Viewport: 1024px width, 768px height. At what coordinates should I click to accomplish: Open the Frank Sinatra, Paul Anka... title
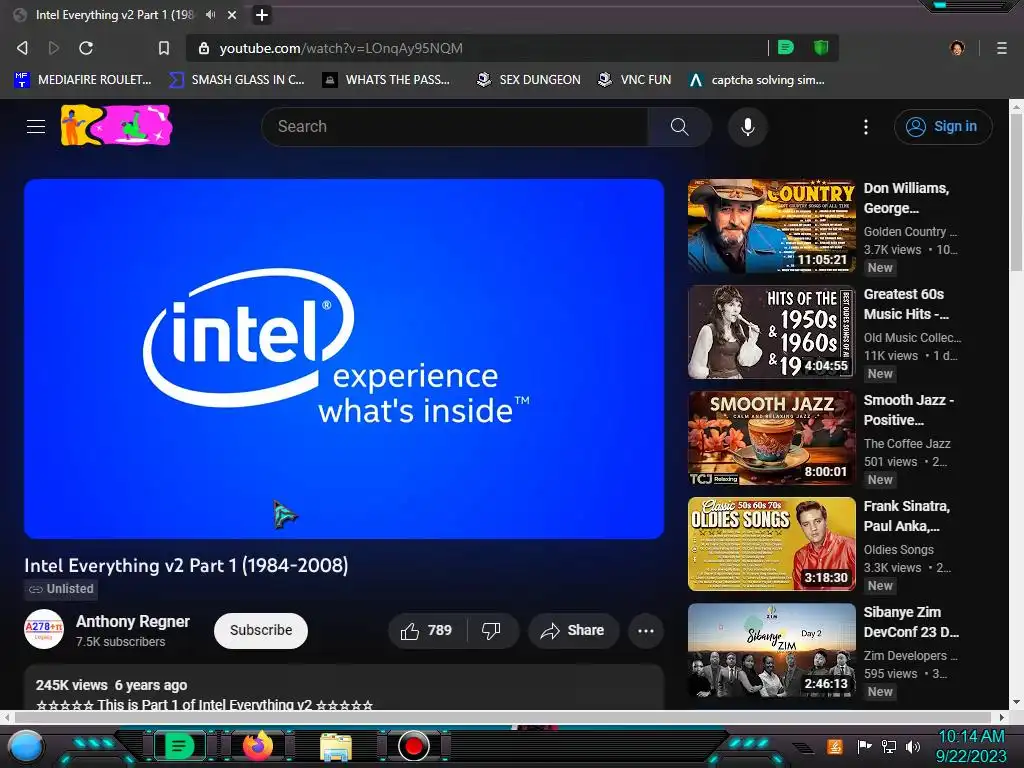906,516
